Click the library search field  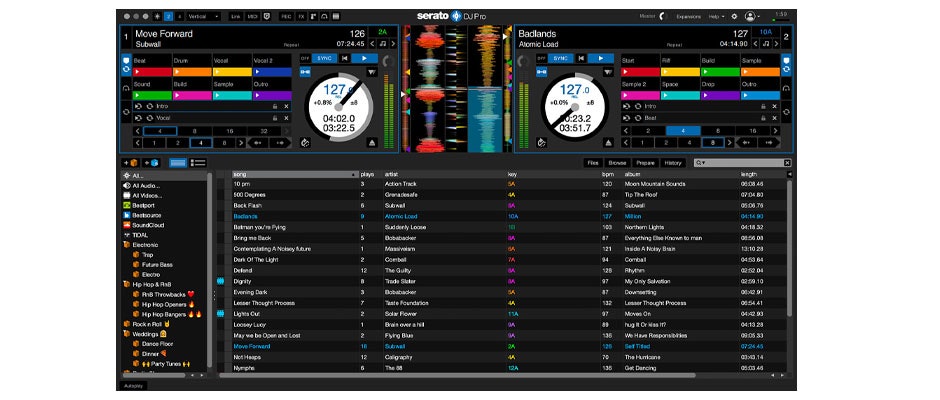click(x=742, y=162)
